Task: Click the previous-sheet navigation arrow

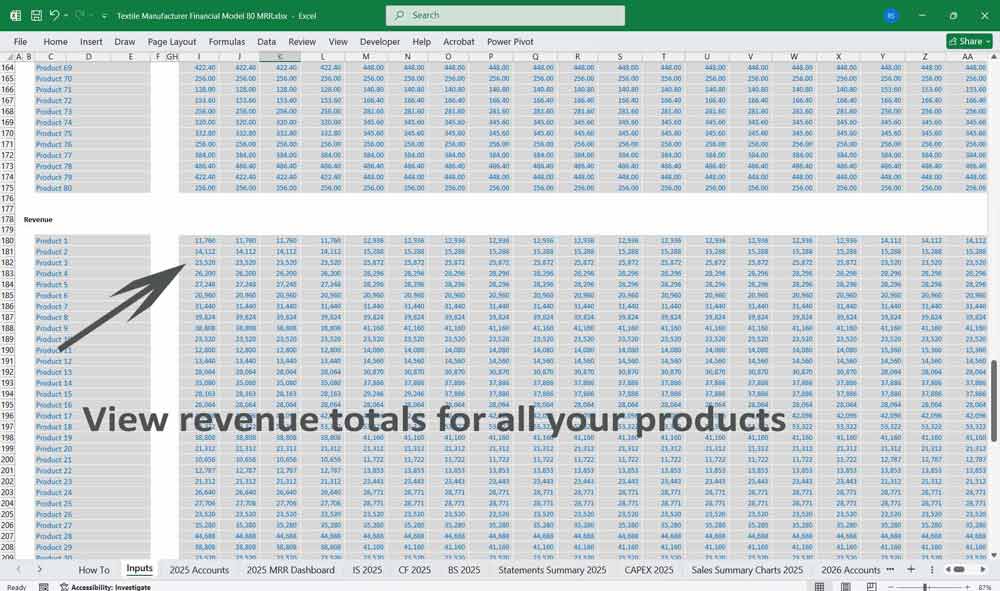Action: pyautogui.click(x=19, y=568)
